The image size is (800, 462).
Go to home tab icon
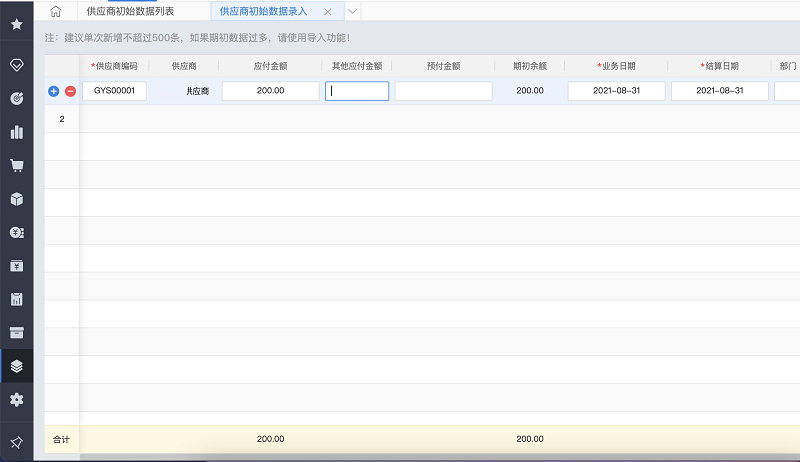pyautogui.click(x=56, y=11)
